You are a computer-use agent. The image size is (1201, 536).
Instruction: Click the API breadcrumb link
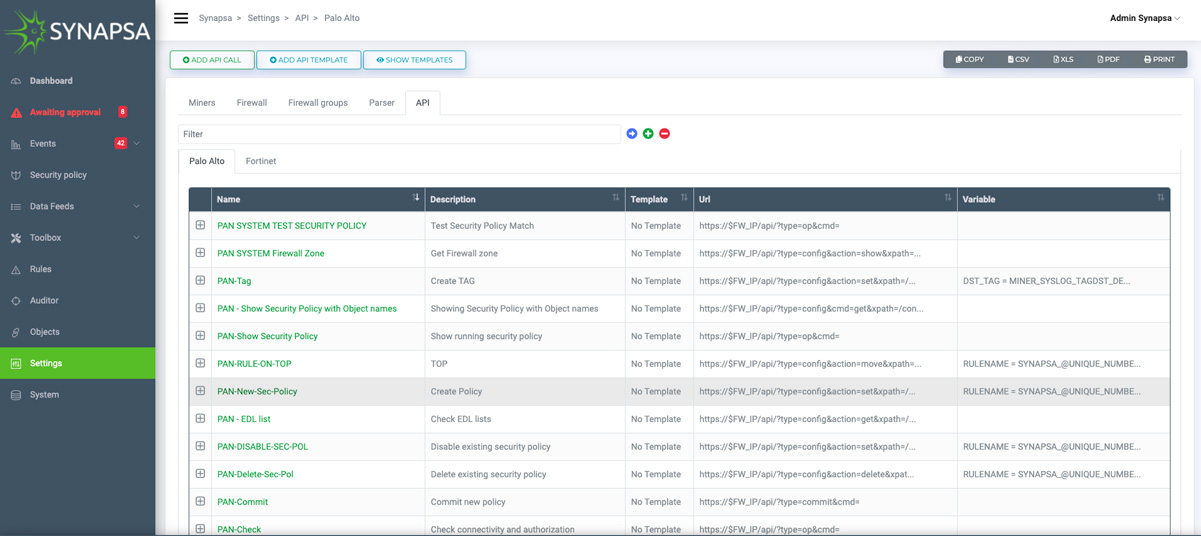coord(302,18)
